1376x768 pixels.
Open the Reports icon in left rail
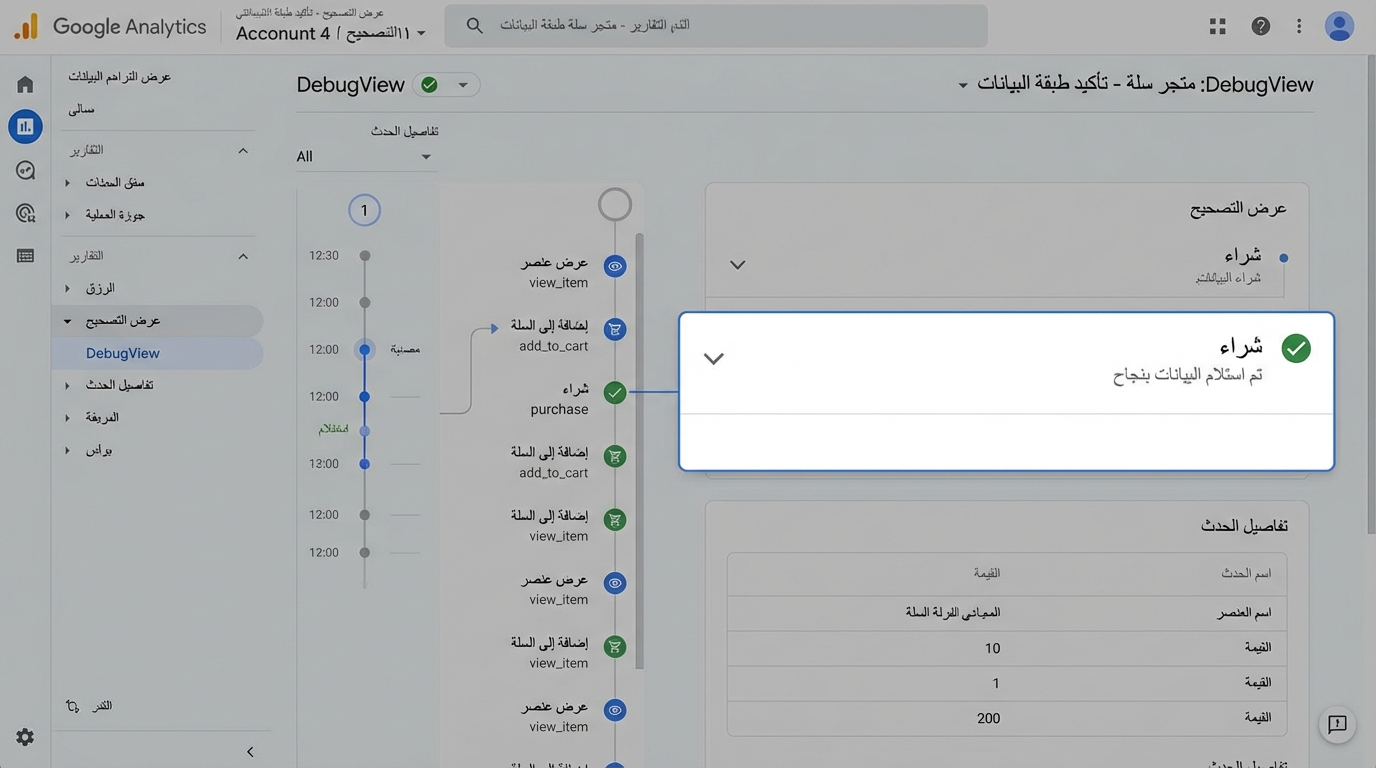click(x=25, y=127)
